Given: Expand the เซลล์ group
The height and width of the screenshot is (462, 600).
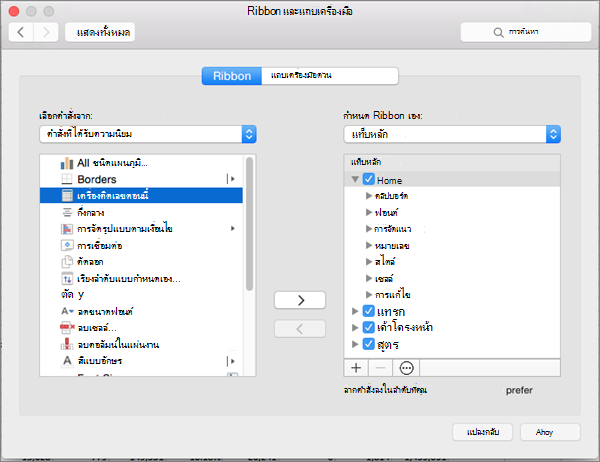Looking at the screenshot, I should pos(369,278).
